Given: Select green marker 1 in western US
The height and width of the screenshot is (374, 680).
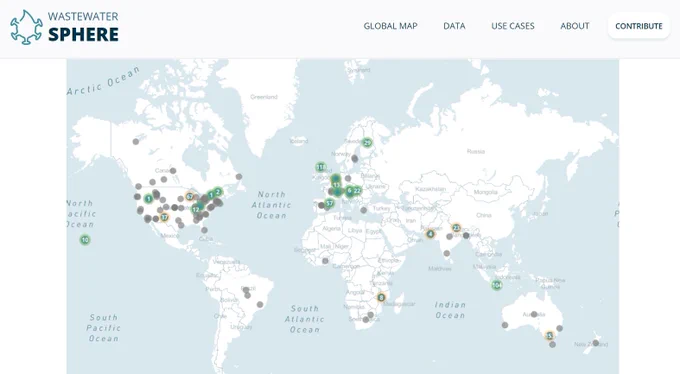Looking at the screenshot, I should (x=149, y=199).
